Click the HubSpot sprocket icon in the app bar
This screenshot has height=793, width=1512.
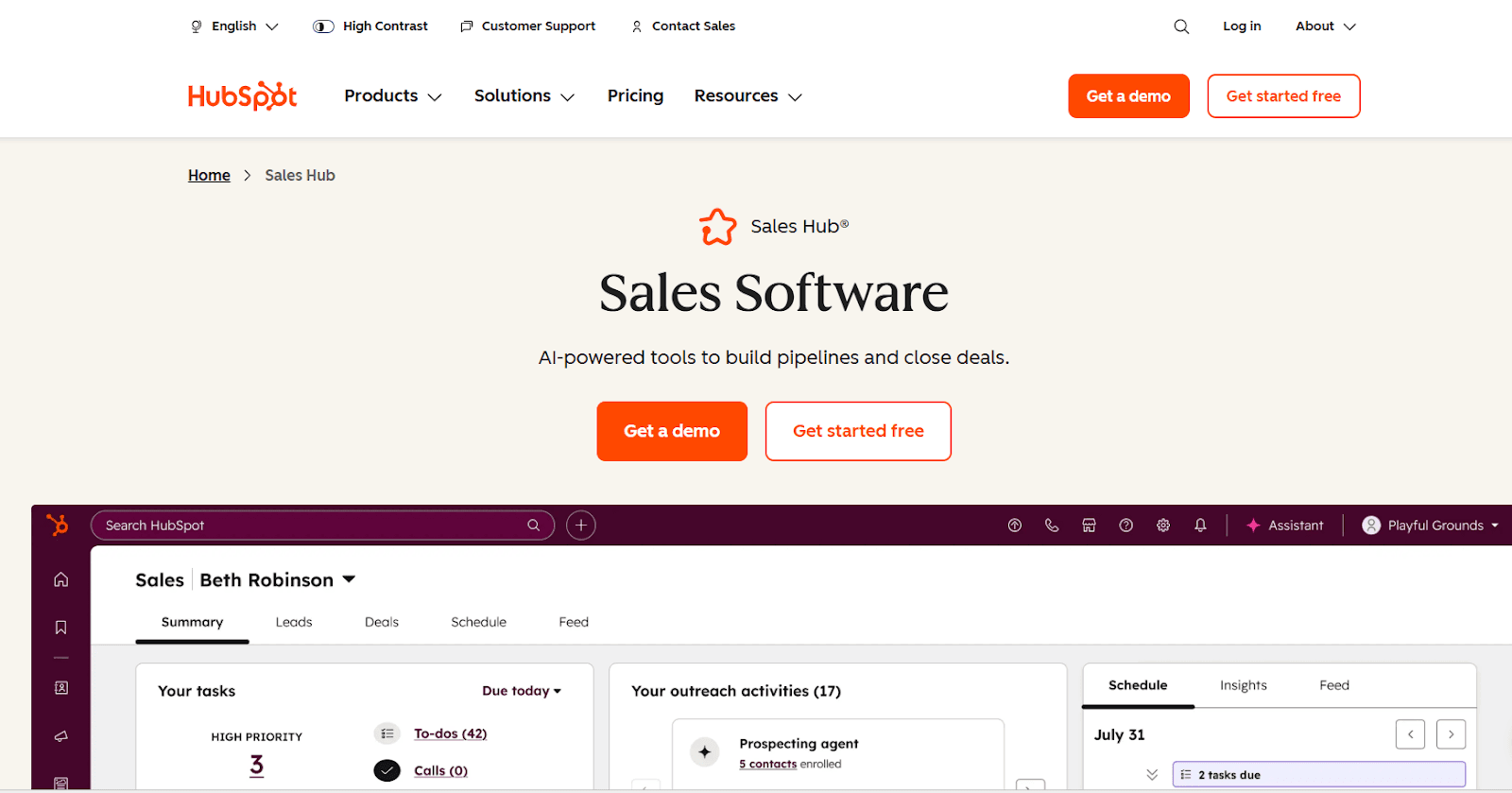coord(58,525)
